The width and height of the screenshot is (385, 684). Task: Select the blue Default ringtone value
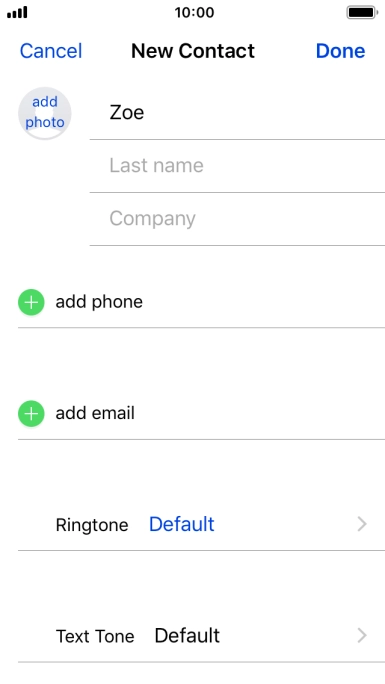pos(182,524)
